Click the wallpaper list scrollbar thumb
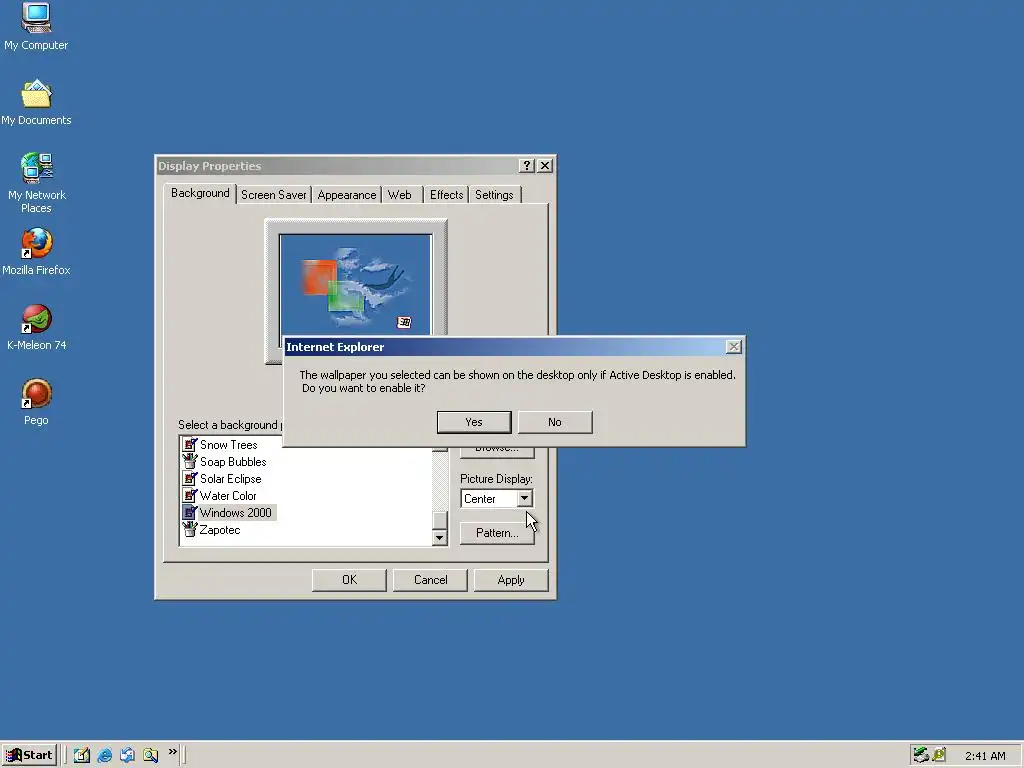Image resolution: width=1024 pixels, height=768 pixels. click(440, 520)
